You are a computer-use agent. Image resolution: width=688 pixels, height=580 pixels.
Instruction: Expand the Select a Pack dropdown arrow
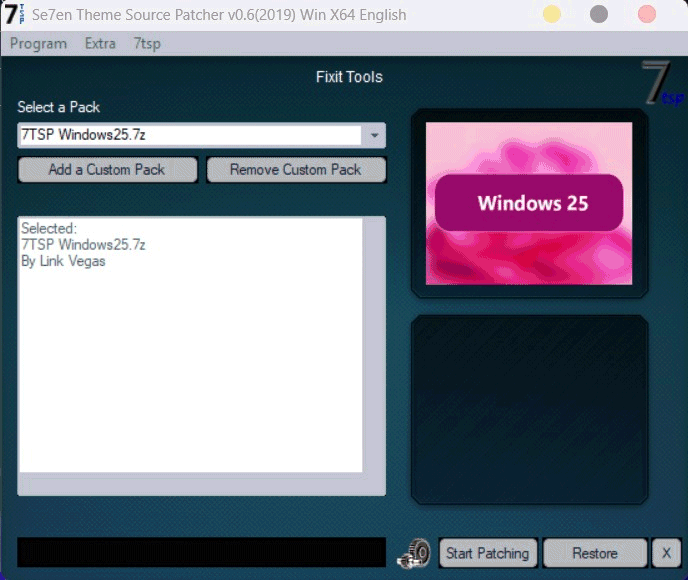374,135
